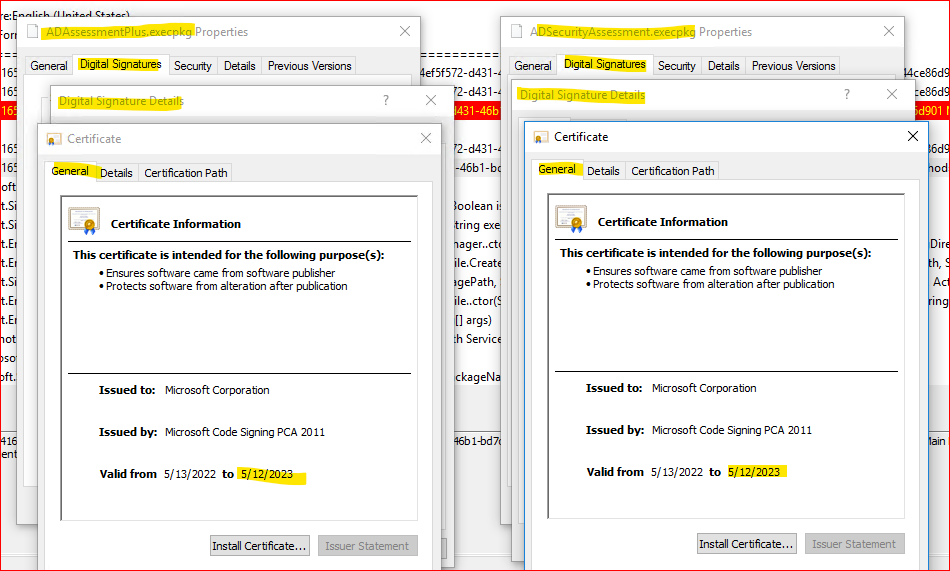This screenshot has width=950, height=571.
Task: Click 'Microsoft Corporation' in right Certificate dialog
Action: click(x=704, y=388)
